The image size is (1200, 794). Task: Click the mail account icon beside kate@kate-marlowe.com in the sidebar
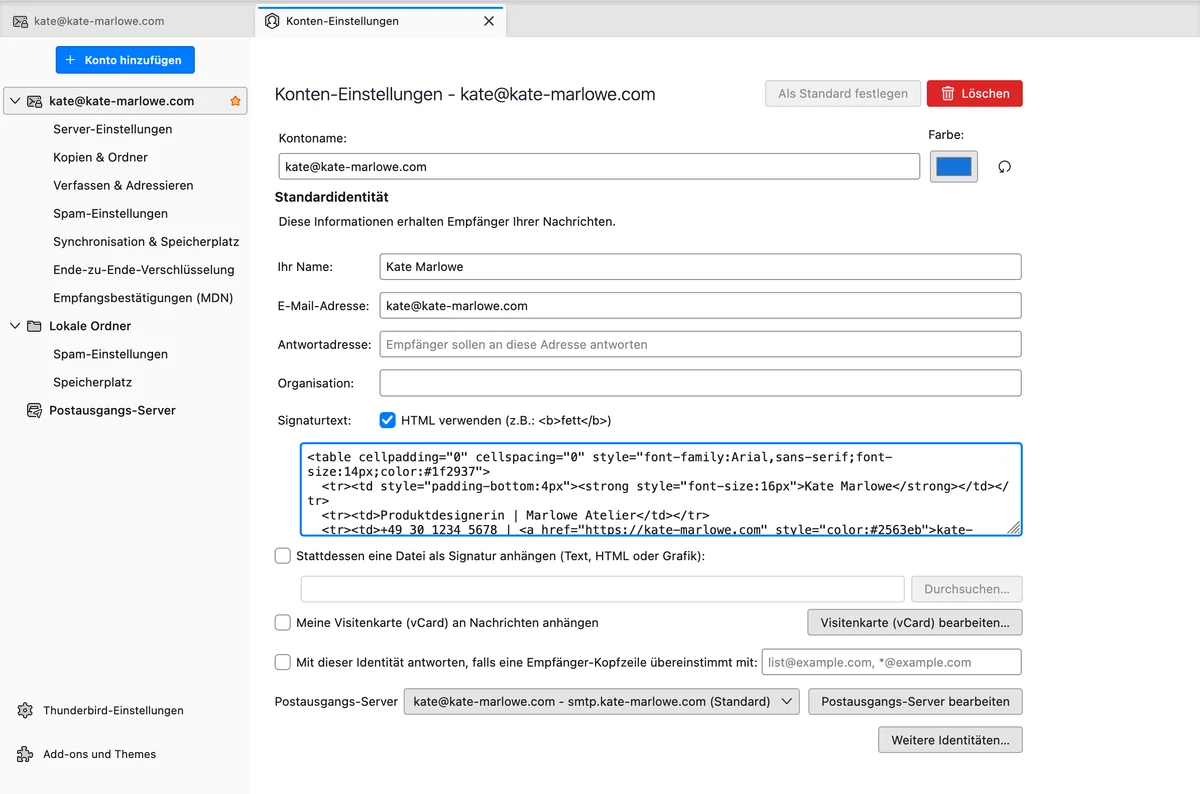click(x=34, y=101)
